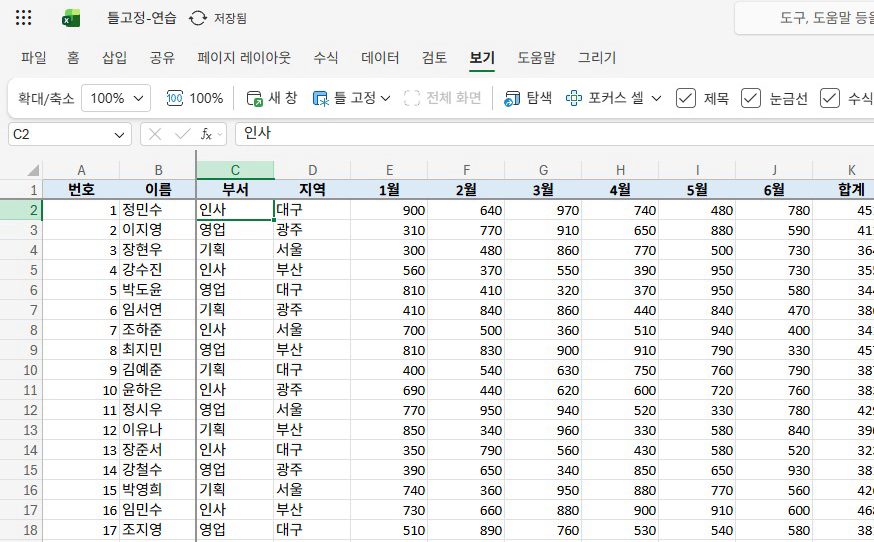Click the 저장됨 status text

230,18
